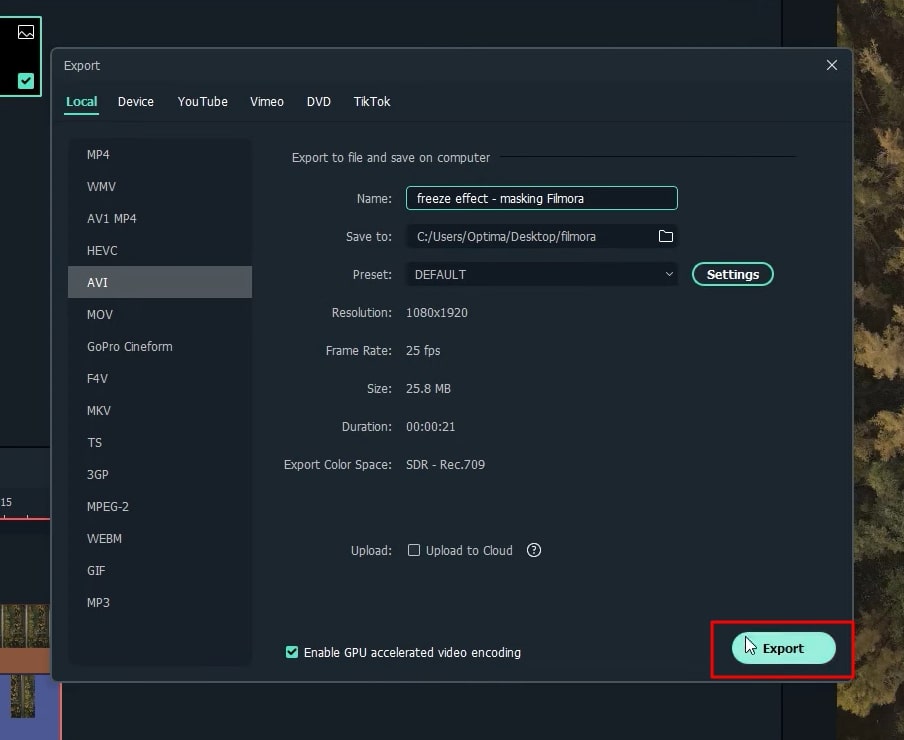Screen dimensions: 904x740
Task: Select MP3 format
Action: pos(160,602)
